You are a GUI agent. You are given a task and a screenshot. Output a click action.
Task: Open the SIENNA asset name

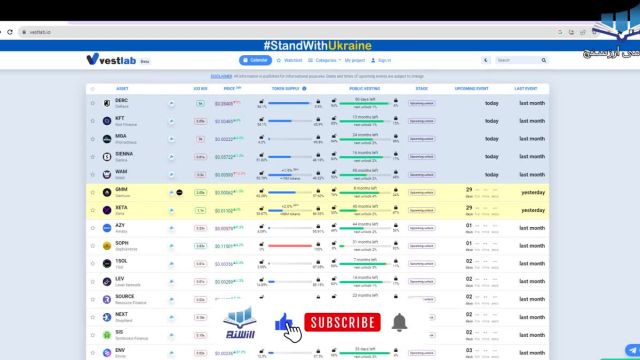pos(124,154)
